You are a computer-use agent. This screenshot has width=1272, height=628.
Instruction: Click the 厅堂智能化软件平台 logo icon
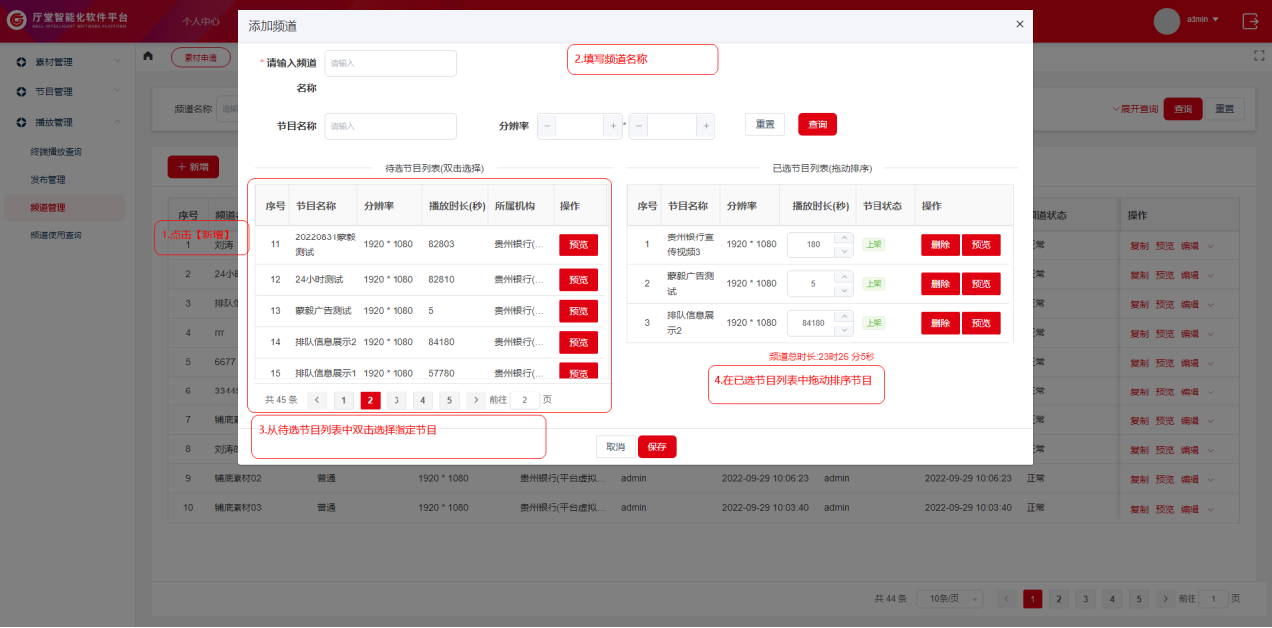coord(16,20)
